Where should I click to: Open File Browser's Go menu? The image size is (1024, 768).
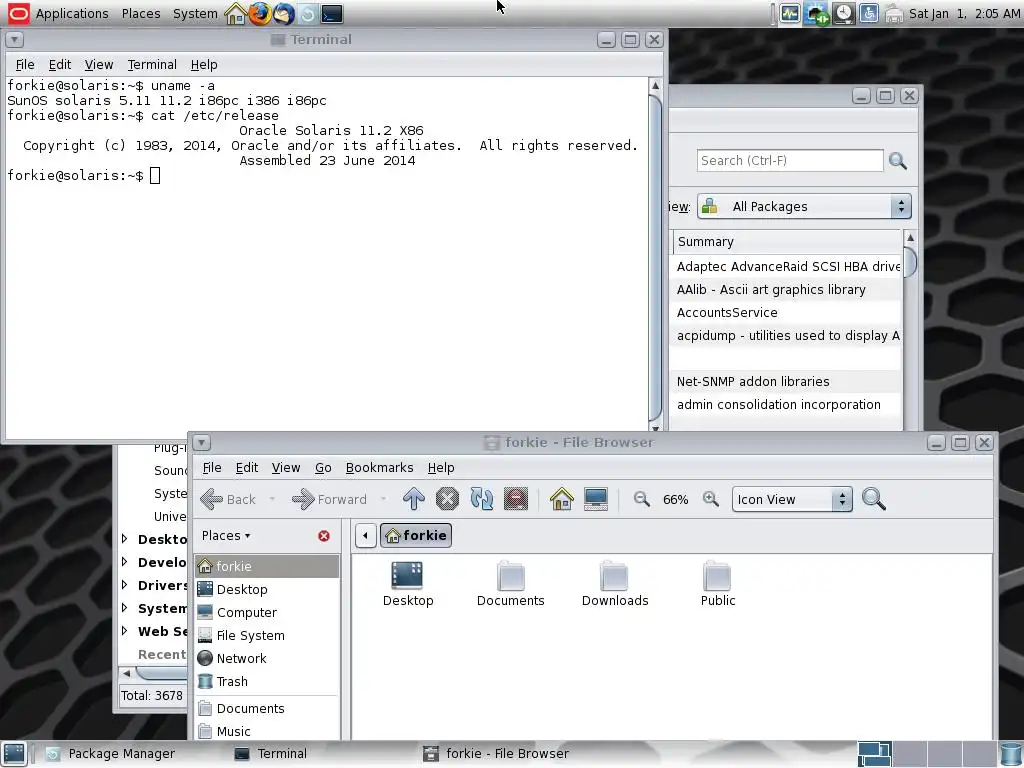pos(323,468)
